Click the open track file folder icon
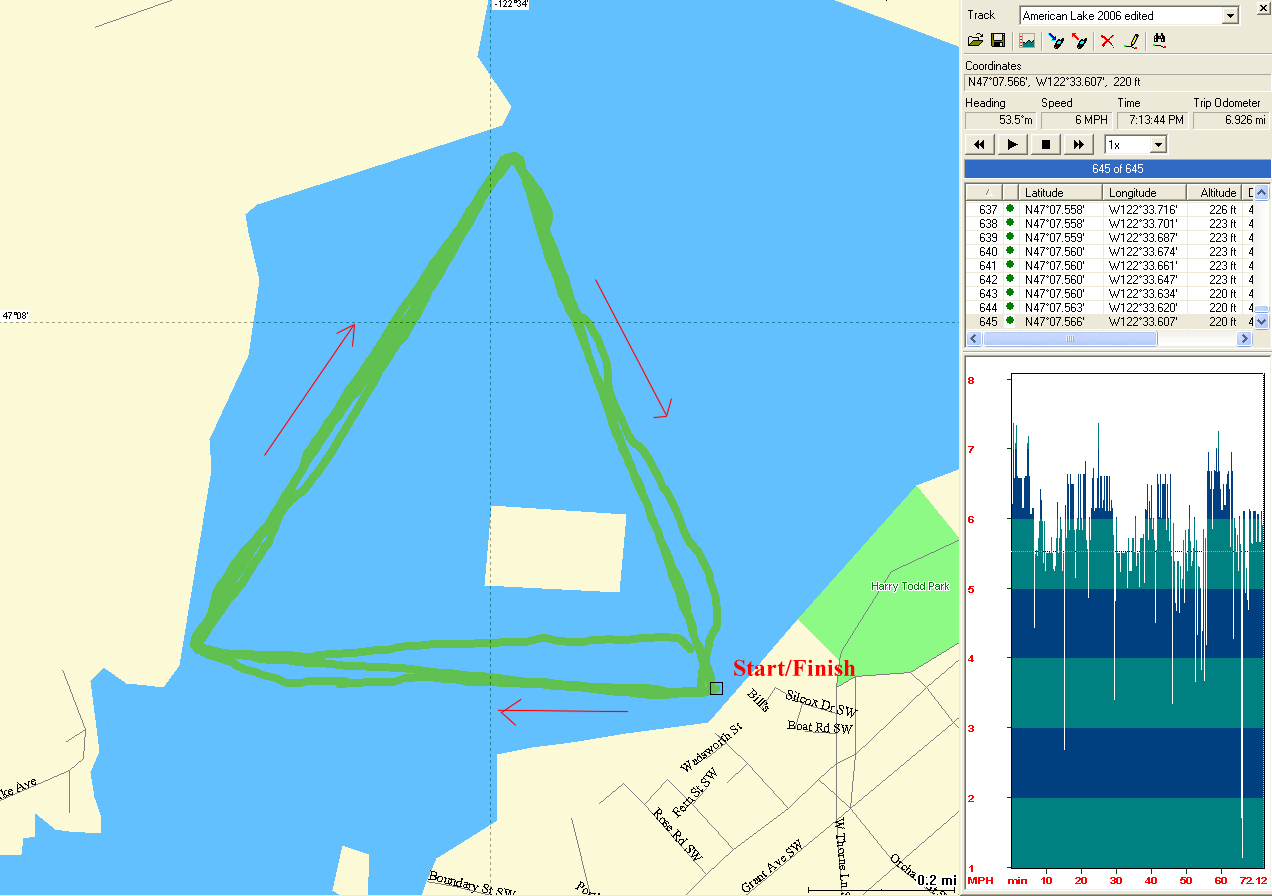Image resolution: width=1272 pixels, height=896 pixels. tap(976, 41)
